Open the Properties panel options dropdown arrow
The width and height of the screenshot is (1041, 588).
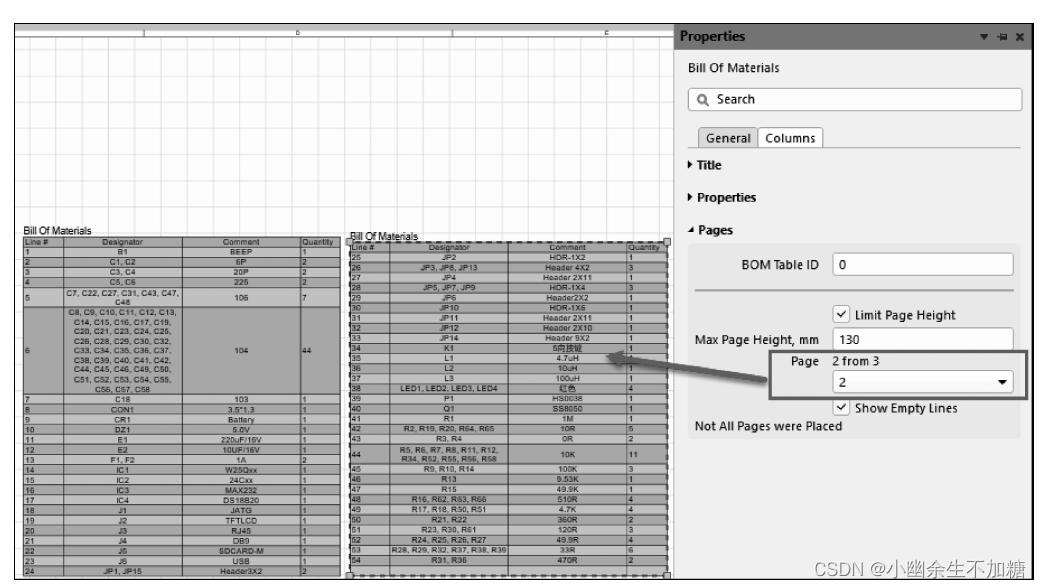tap(984, 37)
